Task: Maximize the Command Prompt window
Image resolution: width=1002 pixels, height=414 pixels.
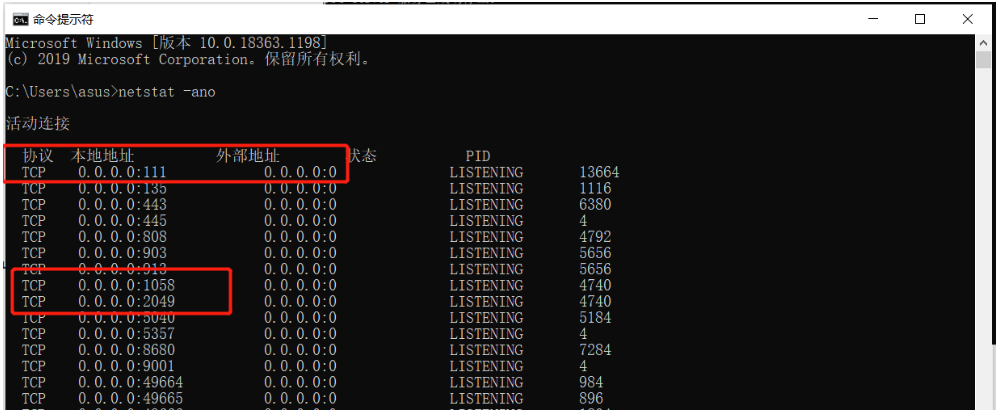Action: tap(920, 19)
